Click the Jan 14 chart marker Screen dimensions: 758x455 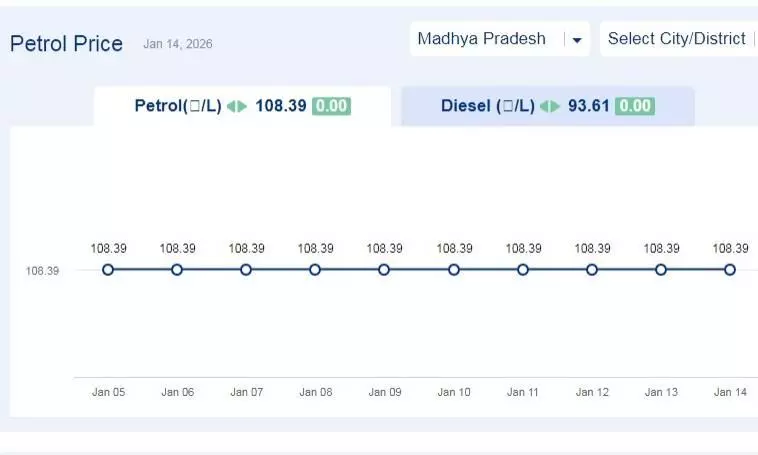point(730,269)
